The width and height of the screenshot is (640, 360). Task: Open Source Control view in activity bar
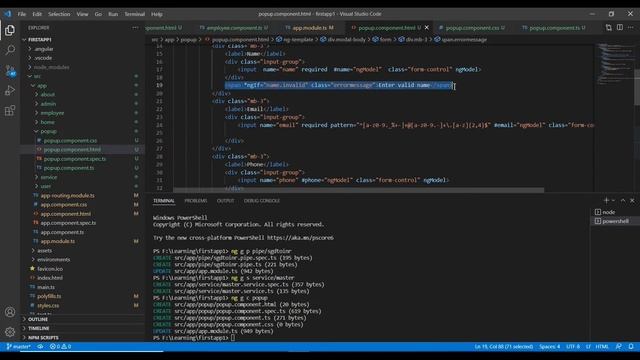point(10,70)
